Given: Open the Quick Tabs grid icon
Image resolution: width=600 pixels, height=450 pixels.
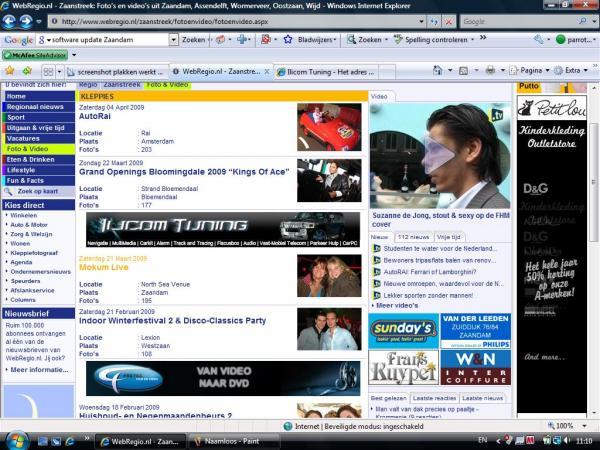Looking at the screenshot, I should coord(48,72).
